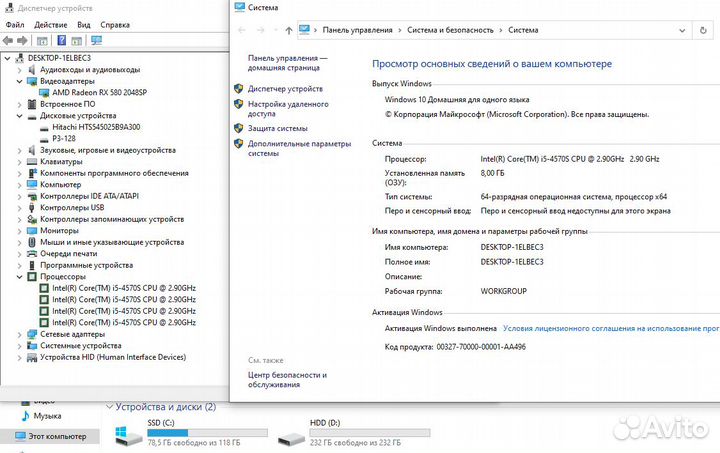Collapse the Устройства и диски section
This screenshot has height=453, width=720.
click(x=109, y=407)
